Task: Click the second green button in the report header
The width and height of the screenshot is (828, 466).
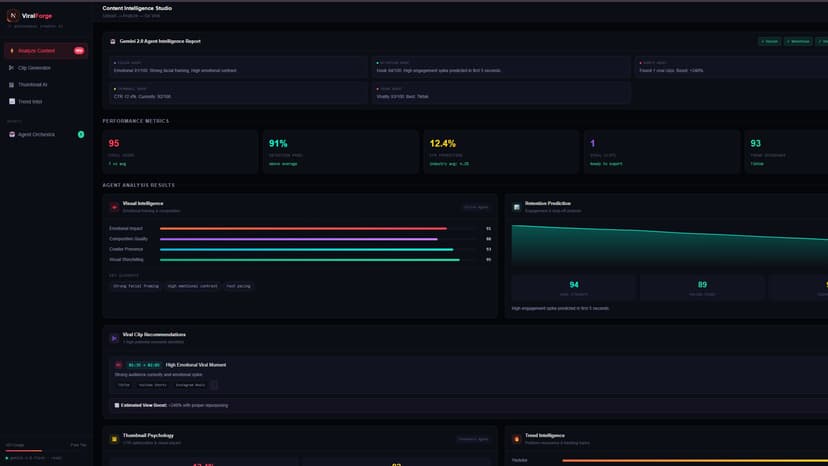Action: point(798,41)
